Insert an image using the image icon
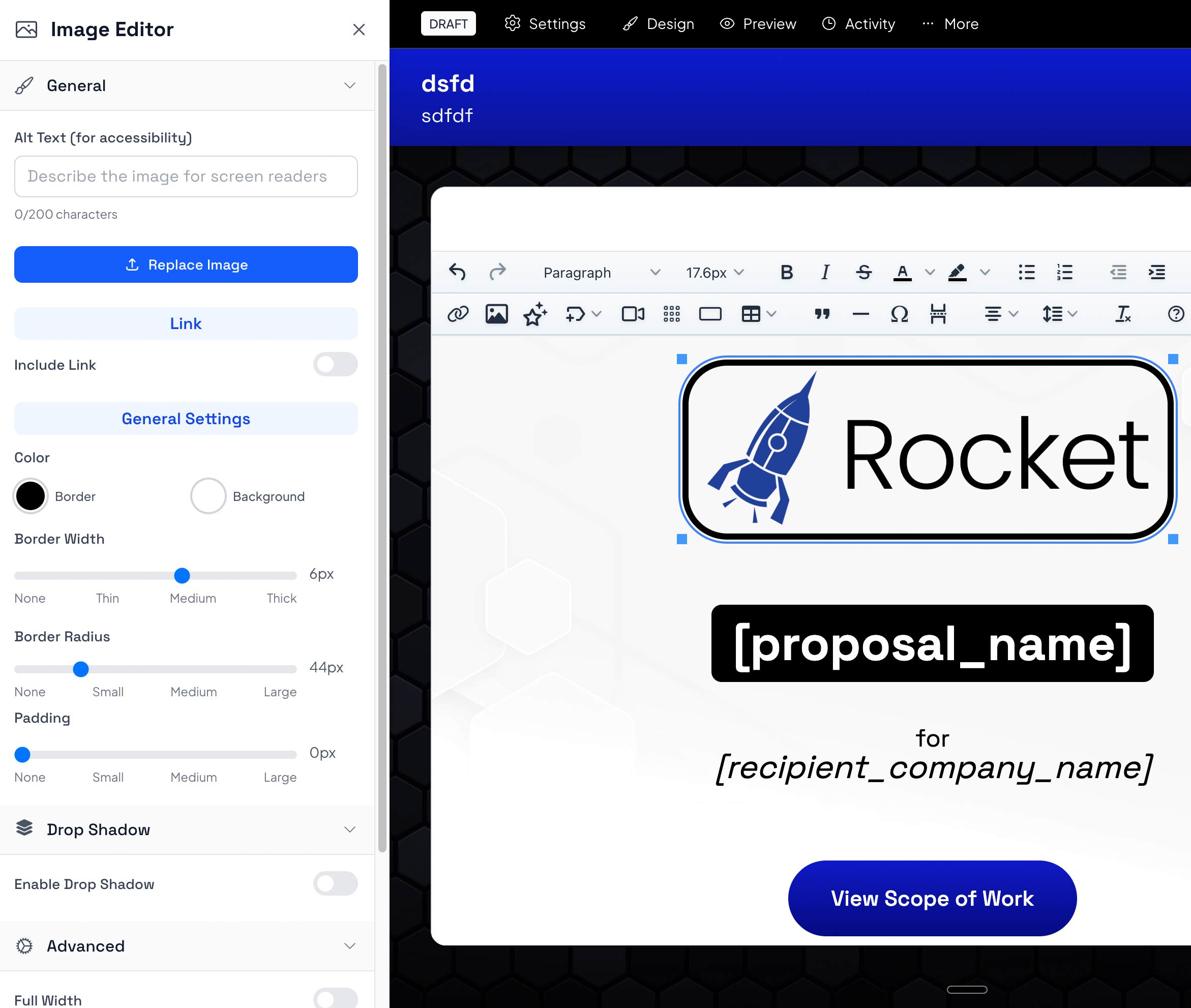Viewport: 1191px width, 1008px height. [x=497, y=314]
